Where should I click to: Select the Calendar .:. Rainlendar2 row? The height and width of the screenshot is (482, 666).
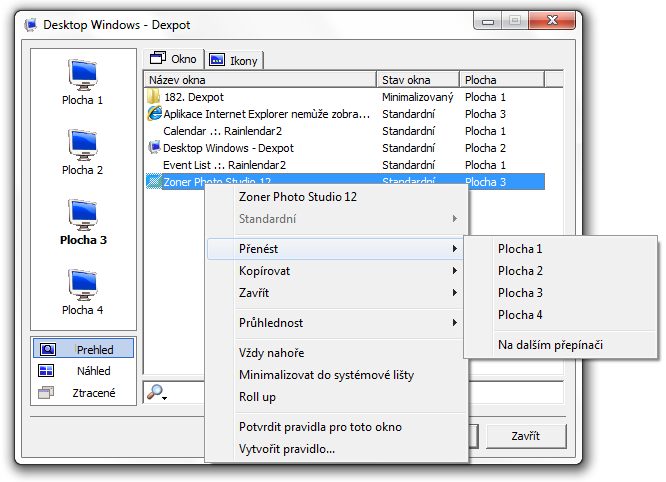coord(345,131)
